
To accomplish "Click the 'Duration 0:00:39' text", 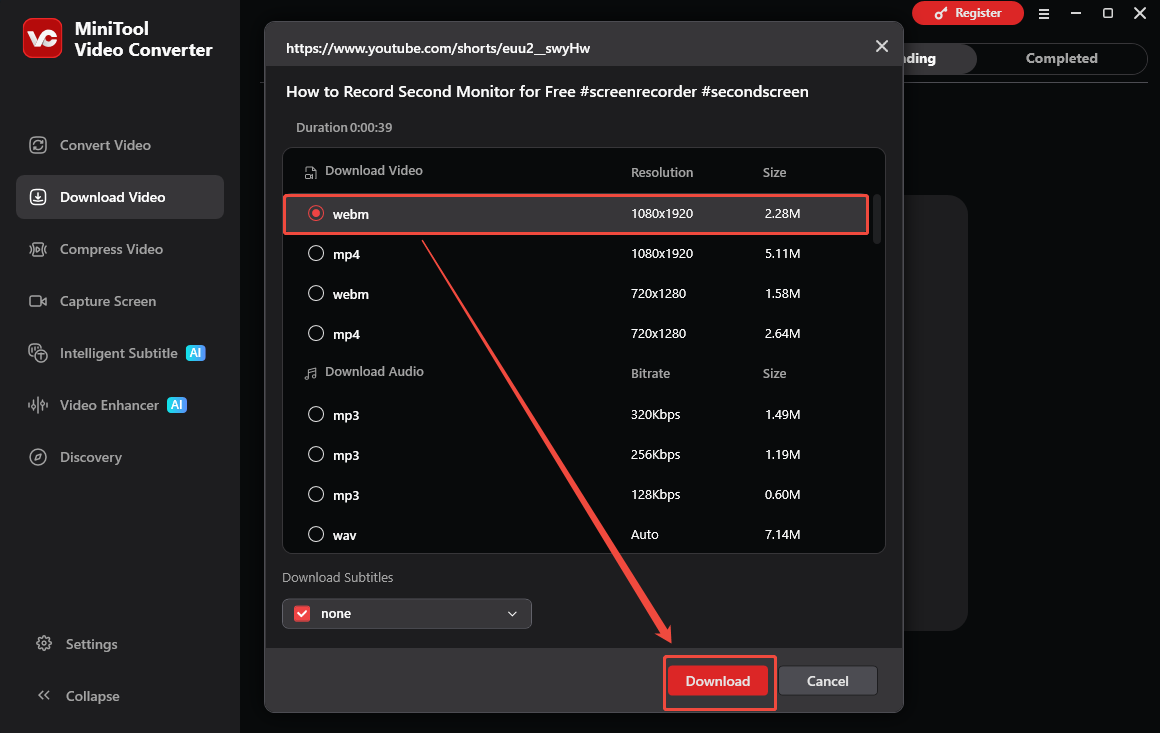I will pos(344,127).
